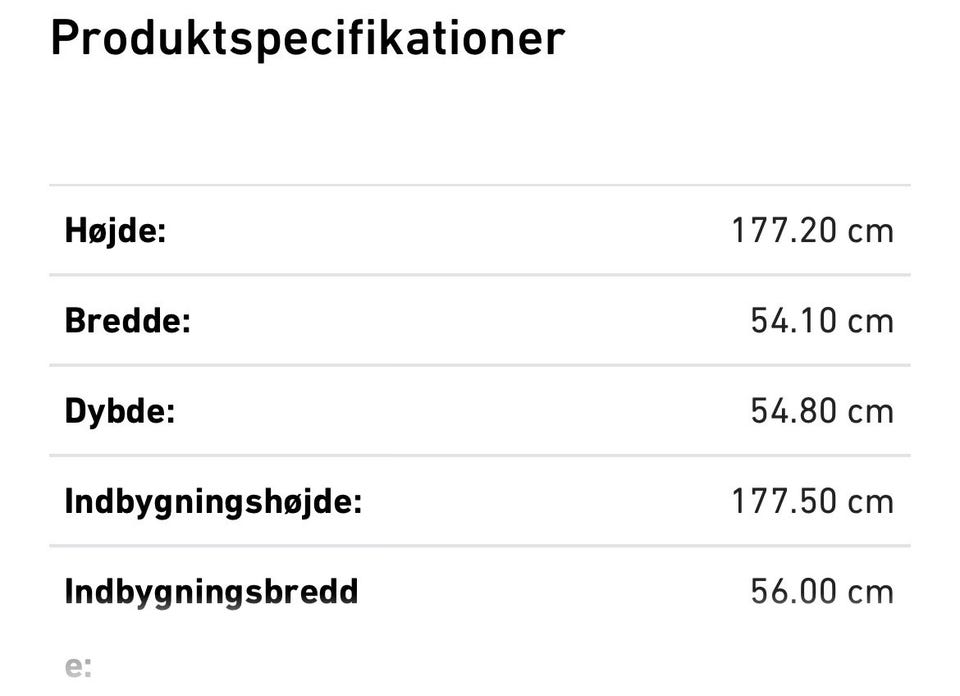Select the Indbygningshøjde label

click(213, 502)
